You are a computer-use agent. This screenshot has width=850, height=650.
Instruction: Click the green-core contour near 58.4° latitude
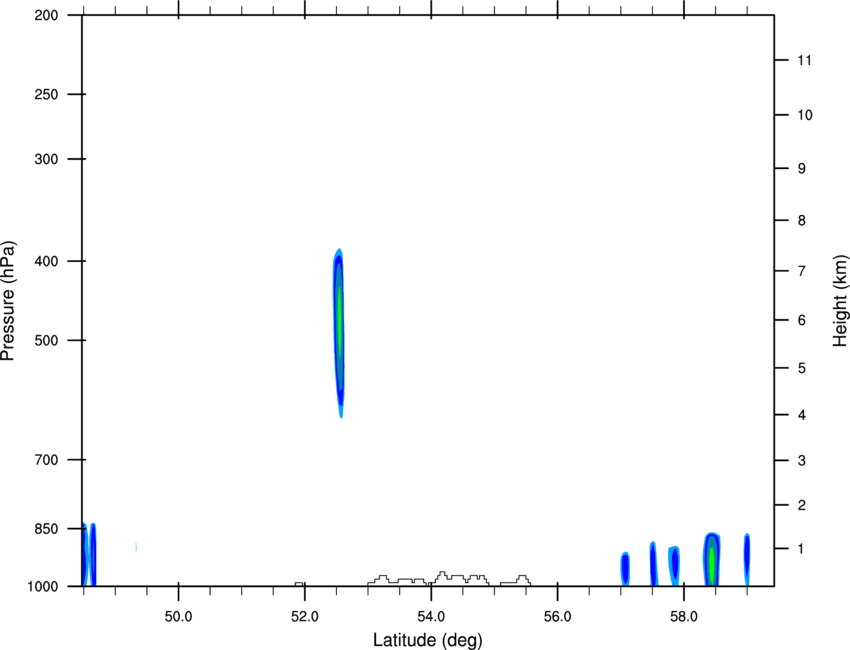(712, 559)
